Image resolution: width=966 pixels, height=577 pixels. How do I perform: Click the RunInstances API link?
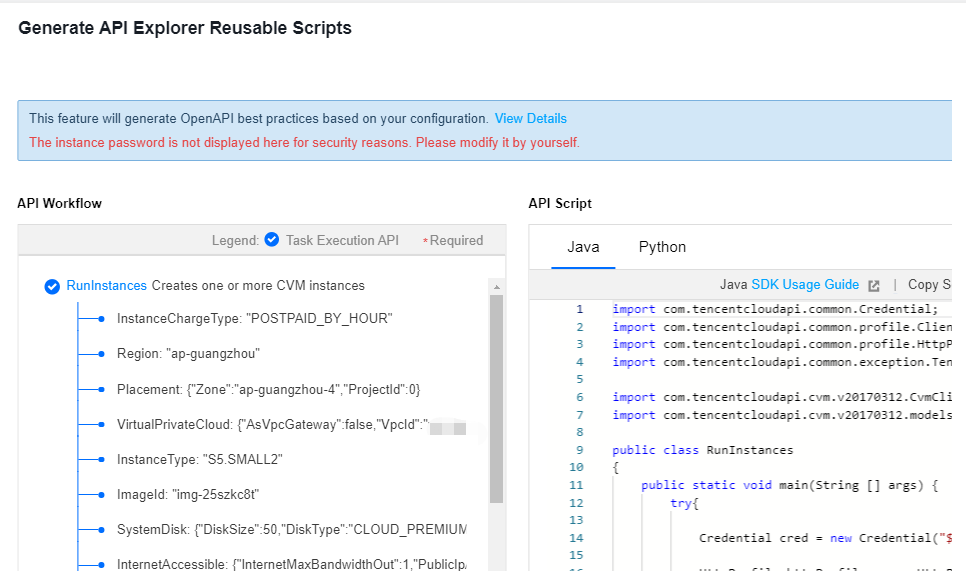(x=107, y=286)
